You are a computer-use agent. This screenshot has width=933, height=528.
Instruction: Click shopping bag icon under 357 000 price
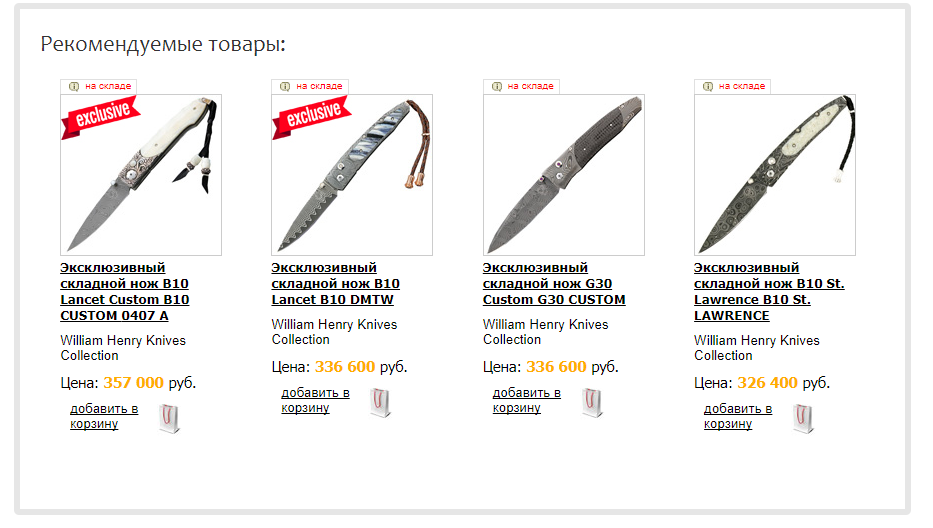[x=170, y=418]
